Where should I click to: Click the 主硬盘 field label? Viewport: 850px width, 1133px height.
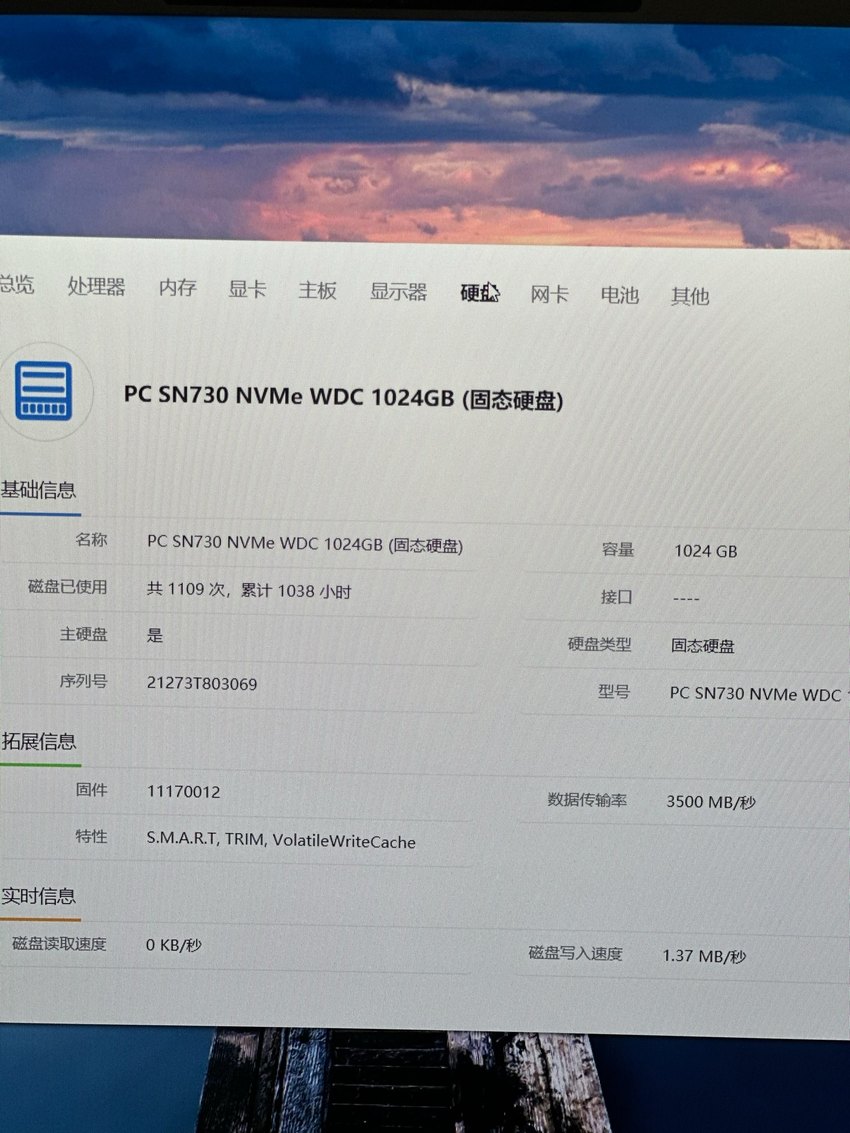coord(83,634)
